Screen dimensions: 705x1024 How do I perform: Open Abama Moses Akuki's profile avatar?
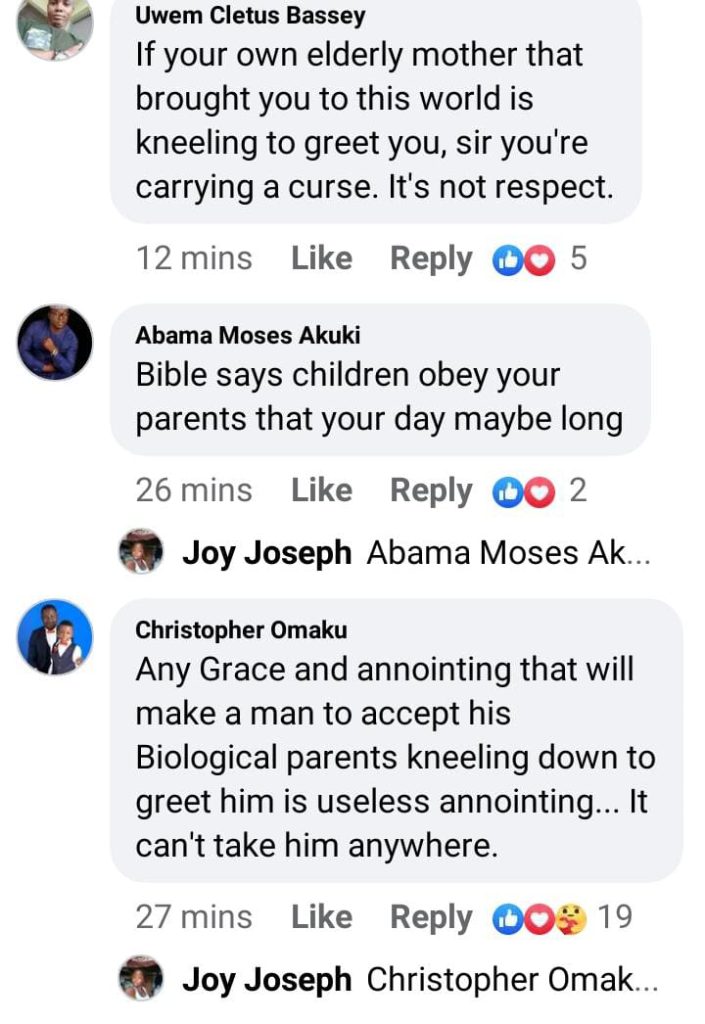[x=55, y=342]
